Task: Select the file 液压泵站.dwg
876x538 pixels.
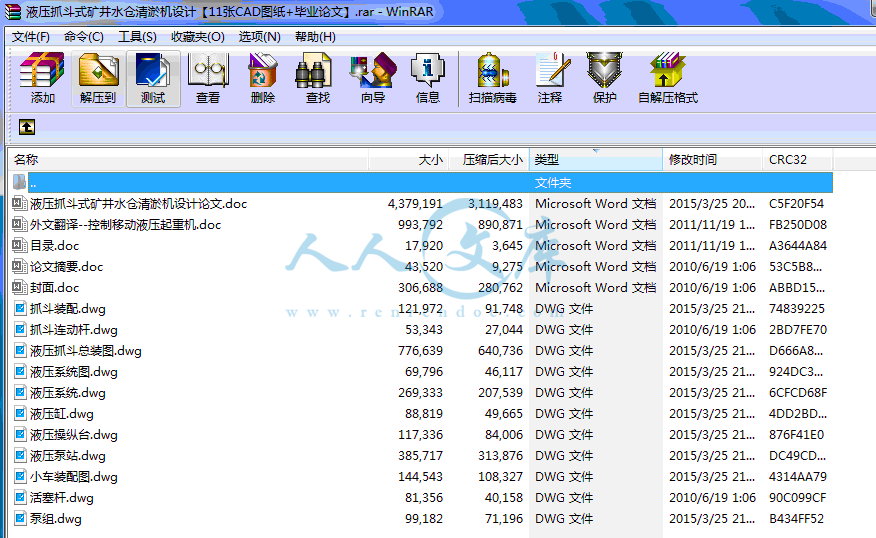Action: [68, 456]
